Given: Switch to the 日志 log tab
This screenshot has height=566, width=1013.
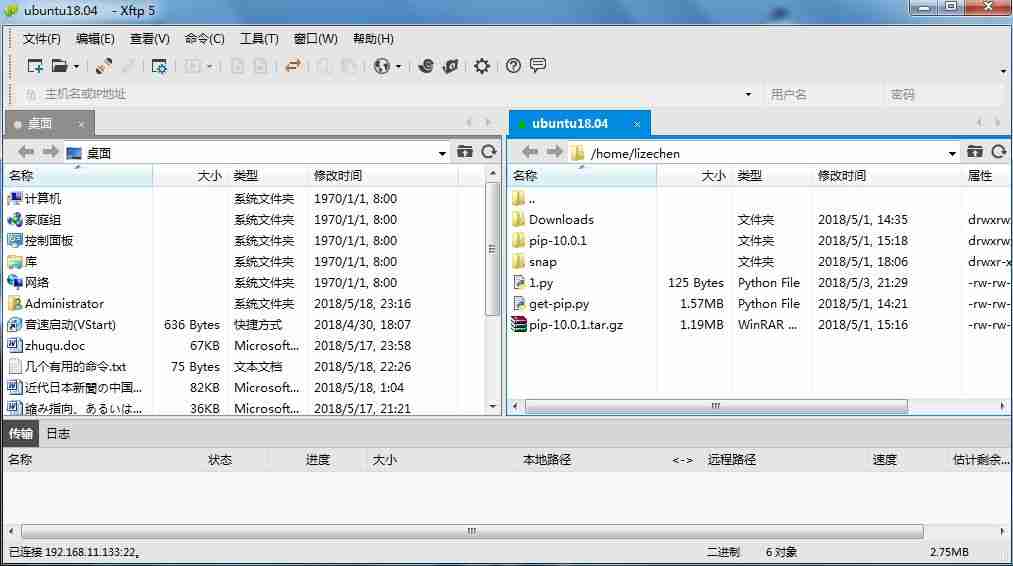Looking at the screenshot, I should (x=58, y=434).
